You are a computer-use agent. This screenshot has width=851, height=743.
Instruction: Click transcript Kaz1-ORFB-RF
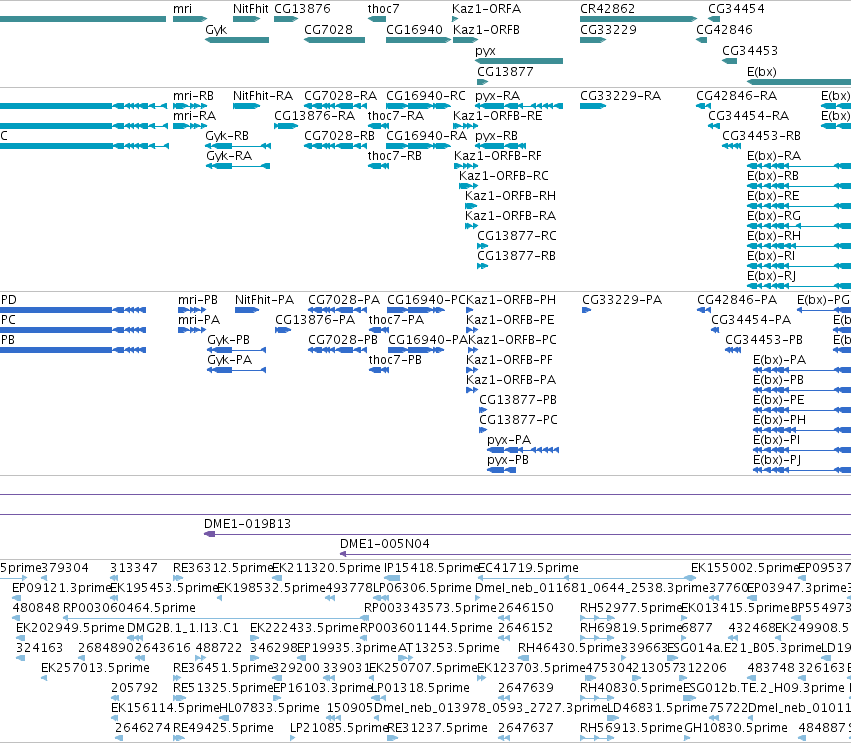tap(466, 166)
